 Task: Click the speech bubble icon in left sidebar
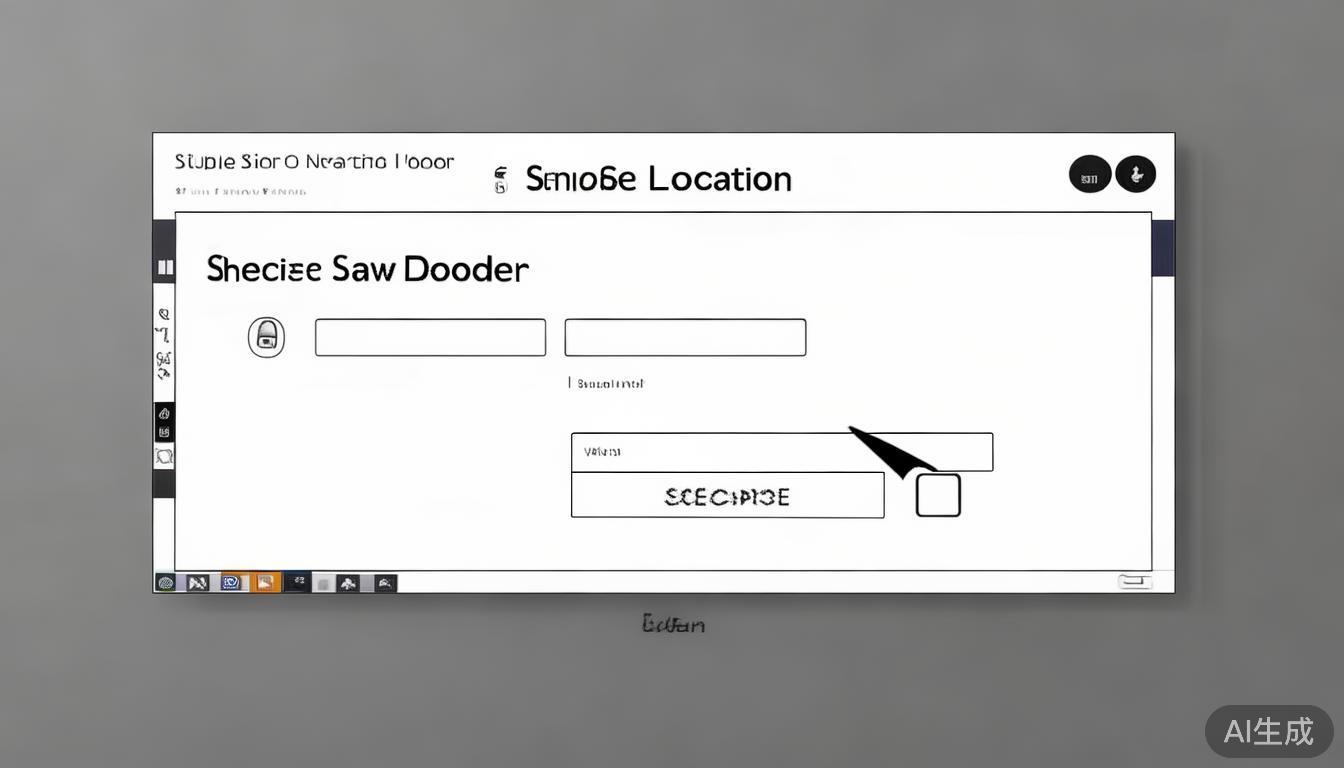pos(164,457)
